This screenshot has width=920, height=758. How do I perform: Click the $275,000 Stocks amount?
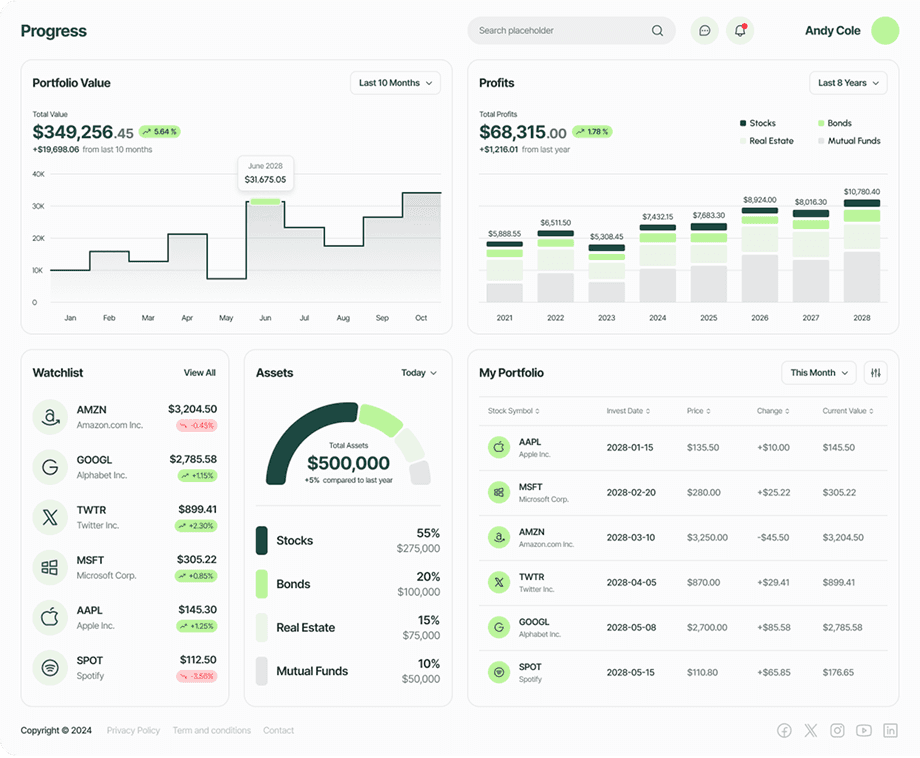(418, 549)
